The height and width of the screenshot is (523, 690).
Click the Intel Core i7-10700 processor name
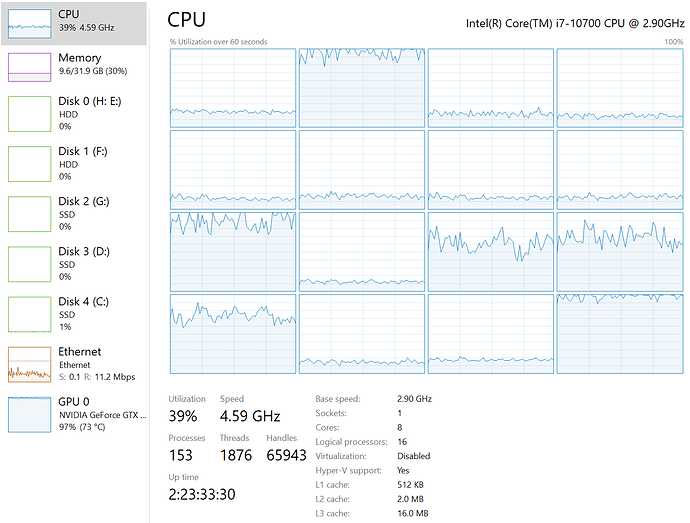(x=573, y=21)
